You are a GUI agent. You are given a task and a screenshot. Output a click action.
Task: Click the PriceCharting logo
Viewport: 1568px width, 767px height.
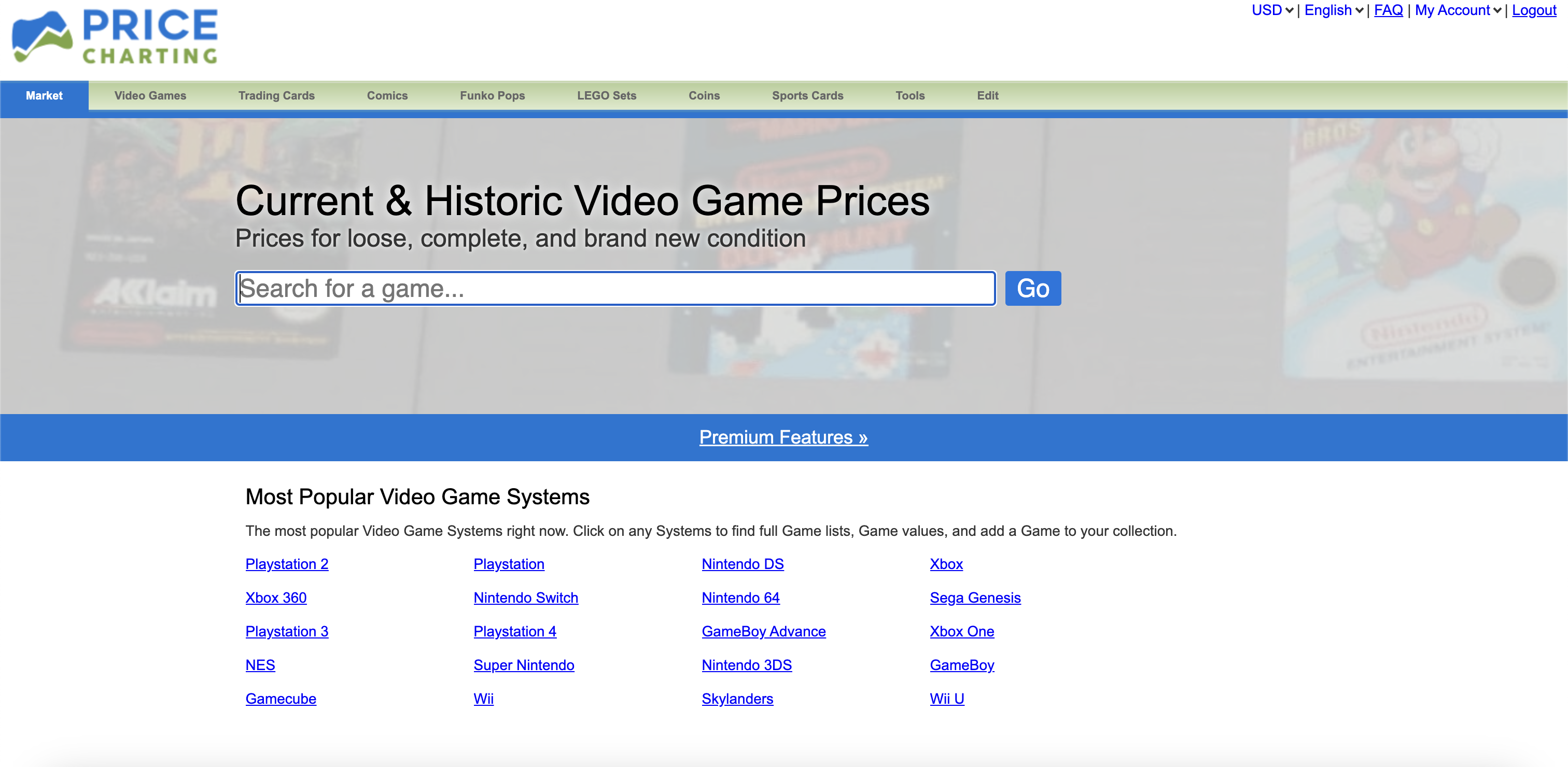(115, 36)
